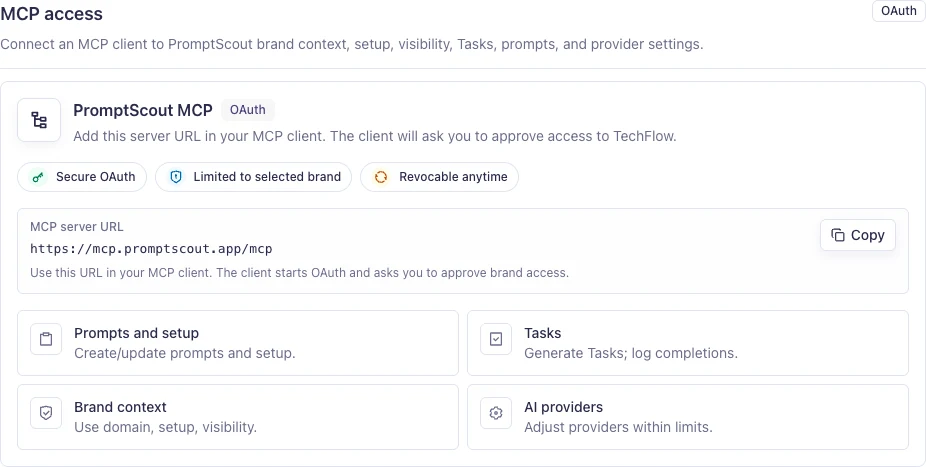The width and height of the screenshot is (926, 467).
Task: Click the 'Connect an MCP client to PromptScout' subtitle
Action: [352, 44]
